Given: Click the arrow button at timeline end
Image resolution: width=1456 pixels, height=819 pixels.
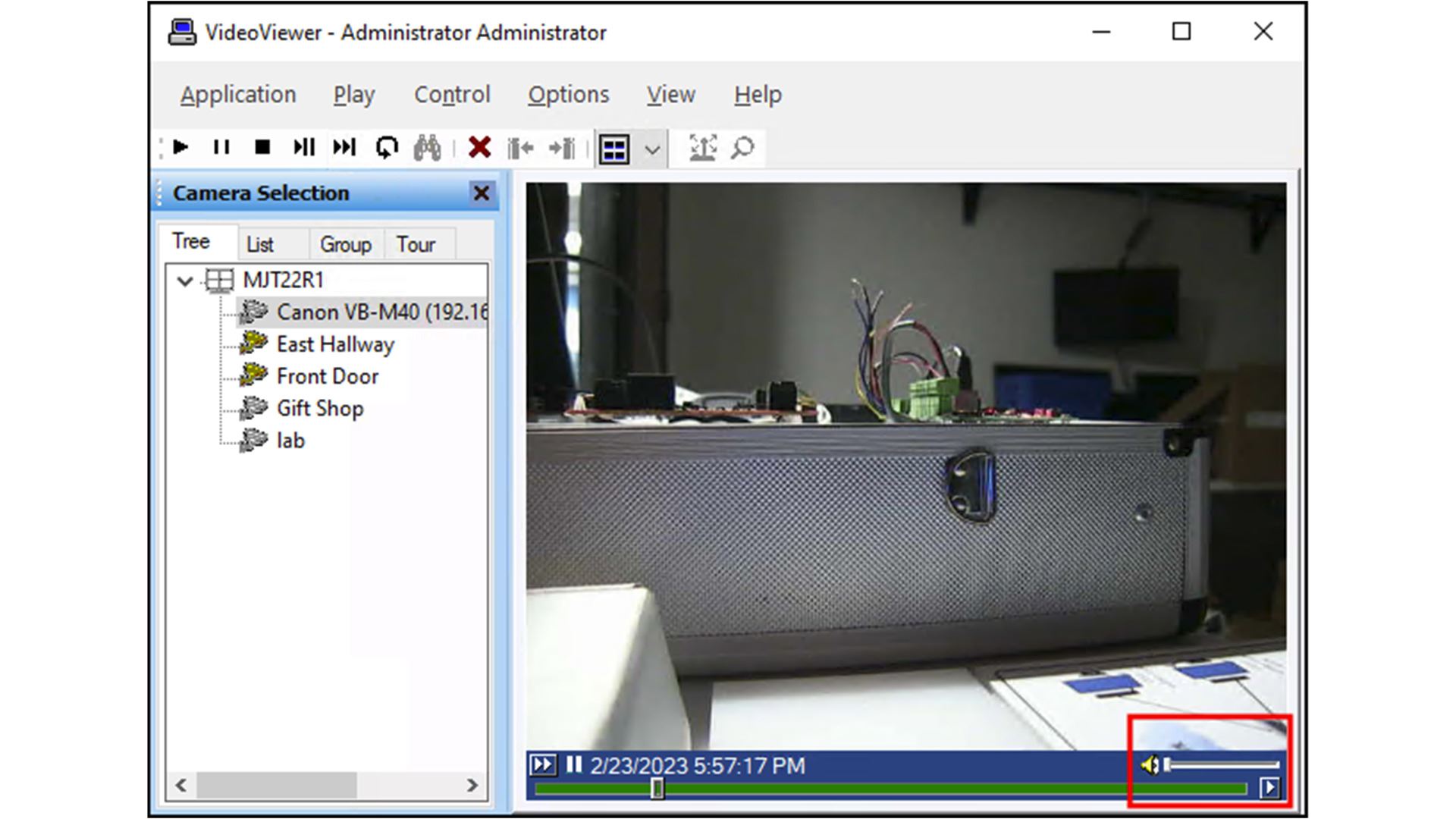Looking at the screenshot, I should (x=1269, y=788).
